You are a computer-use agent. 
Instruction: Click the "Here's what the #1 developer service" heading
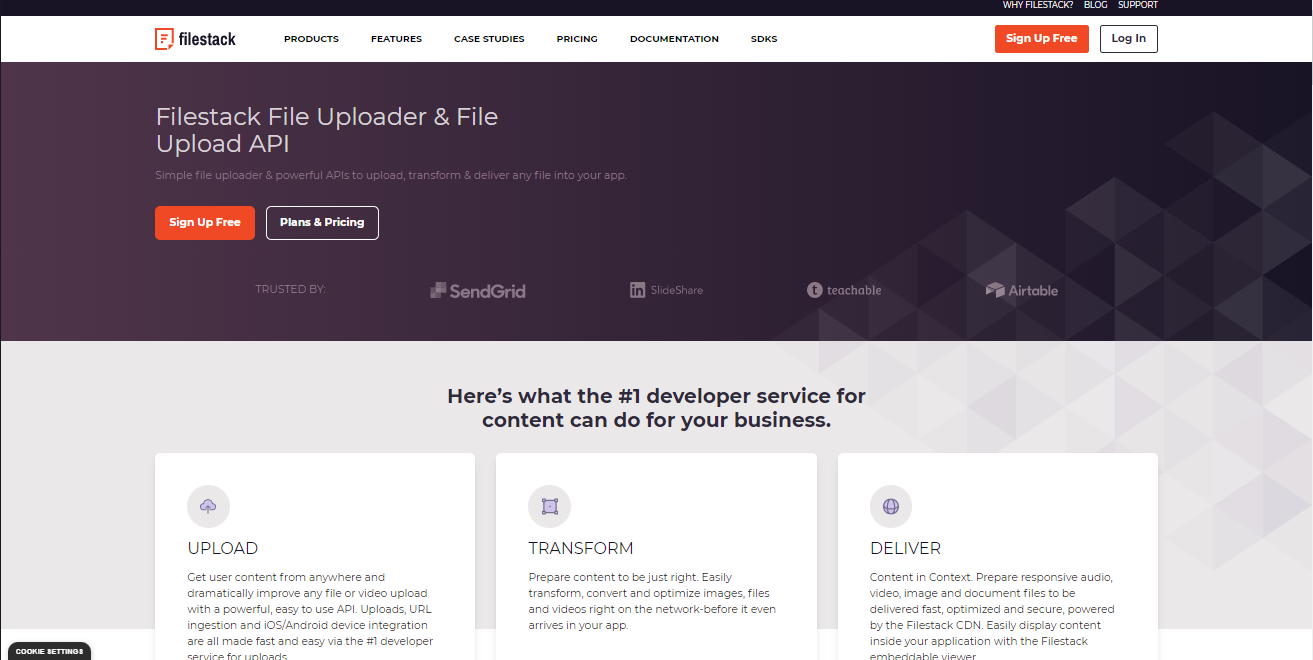[656, 408]
